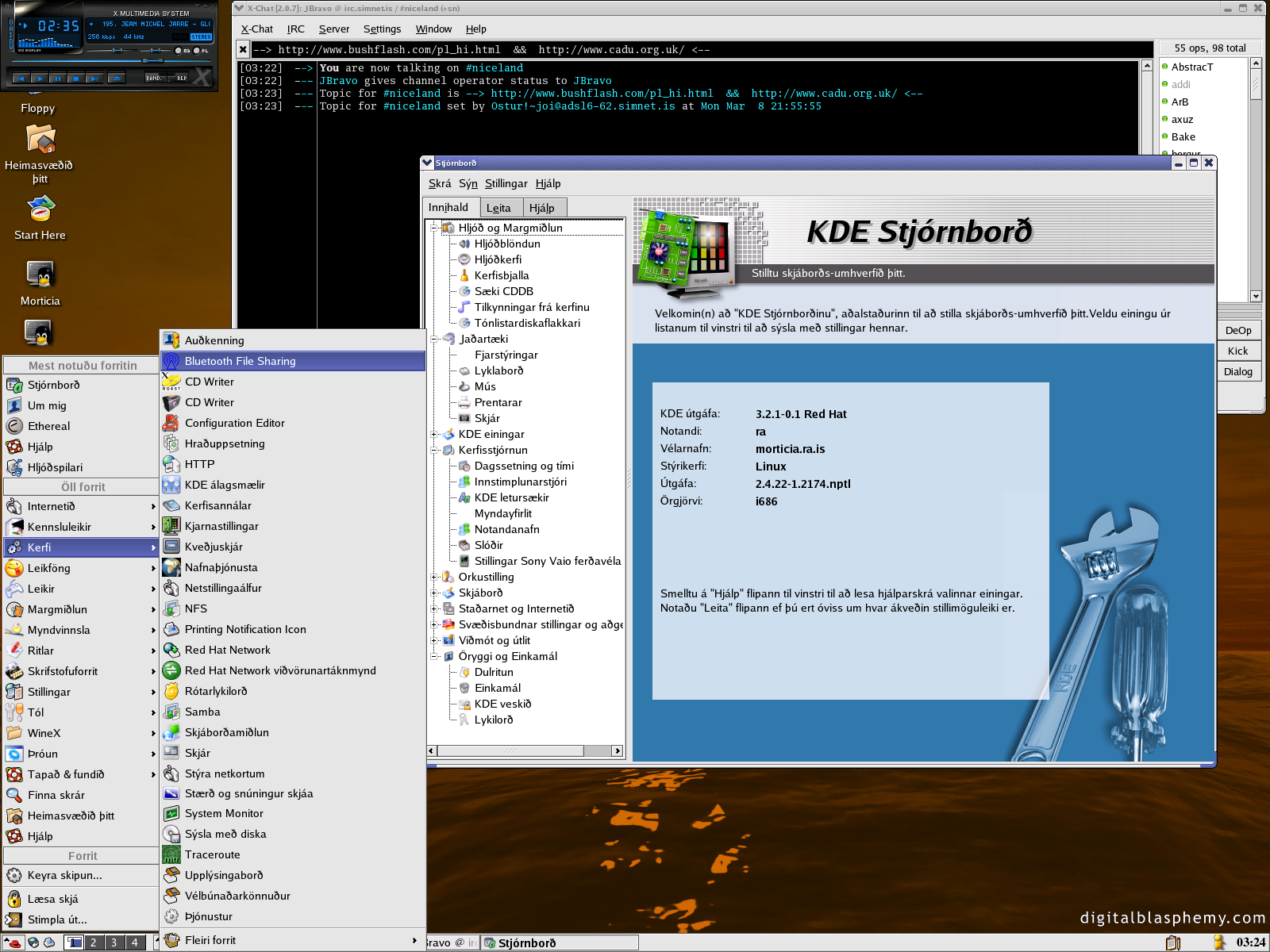Collapse the Hljóð og Margmiðlun tree node
Viewport: 1270px width, 952px height.
tap(434, 228)
